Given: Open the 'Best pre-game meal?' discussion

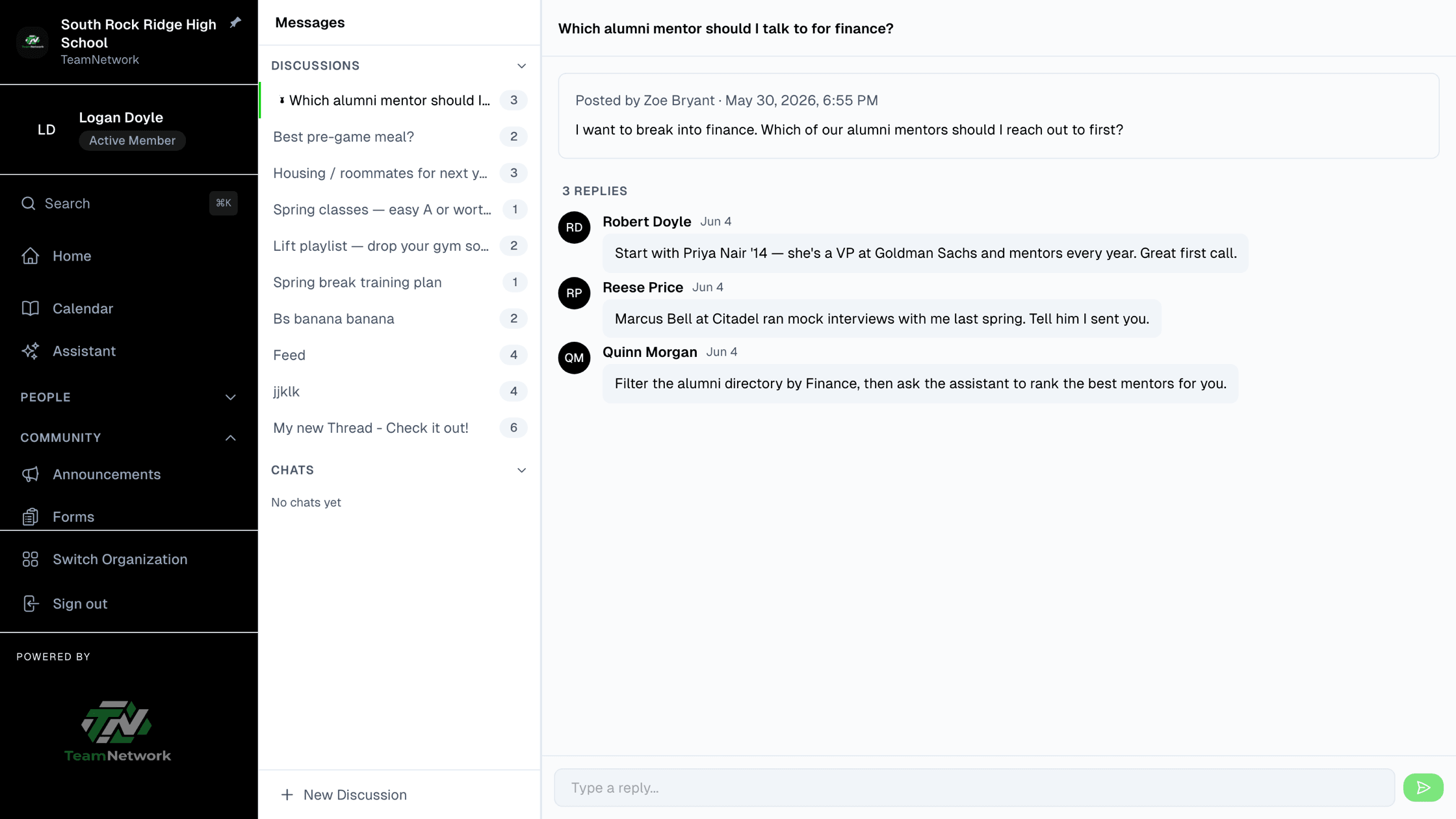Looking at the screenshot, I should pyautogui.click(x=400, y=136).
